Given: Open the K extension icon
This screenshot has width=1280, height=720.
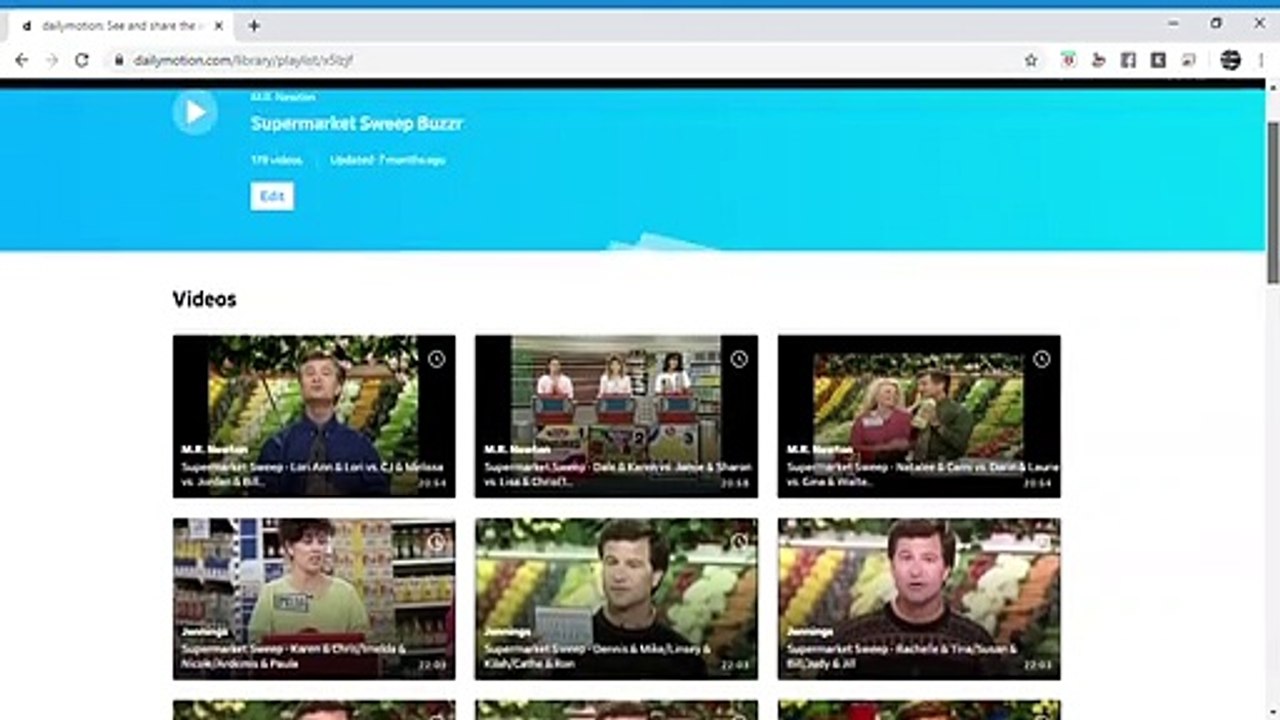Looking at the screenshot, I should coord(1158,60).
